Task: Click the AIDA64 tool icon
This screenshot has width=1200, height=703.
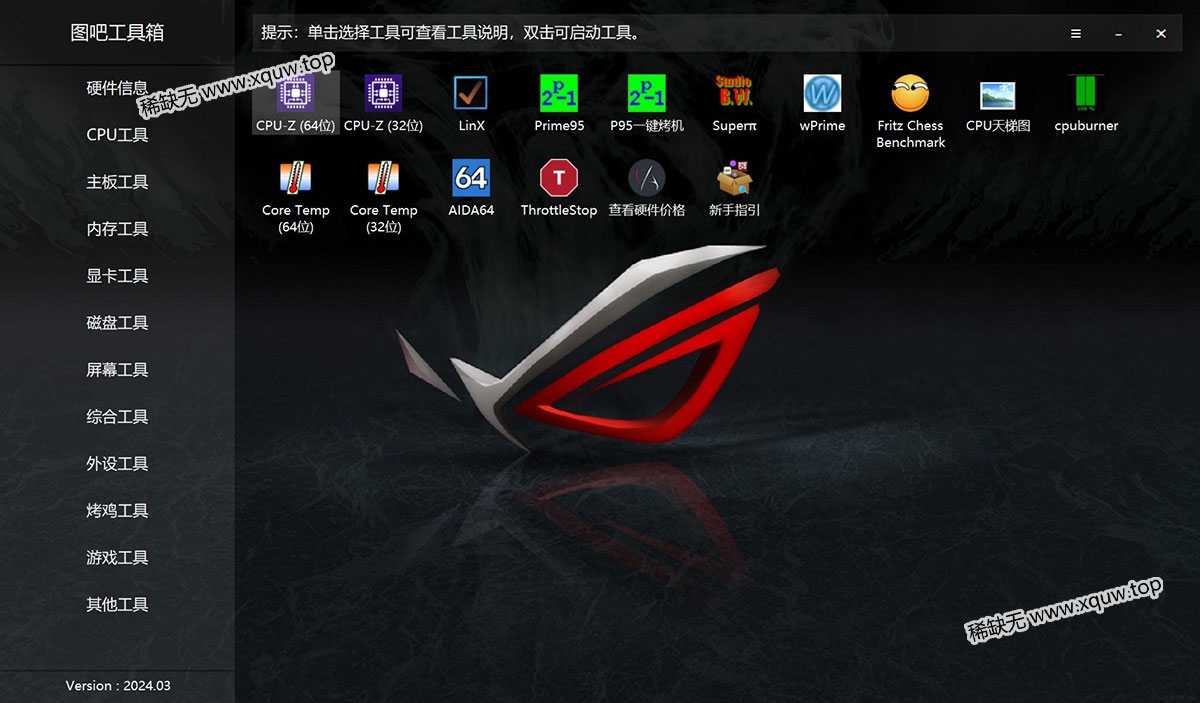Action: click(x=471, y=178)
